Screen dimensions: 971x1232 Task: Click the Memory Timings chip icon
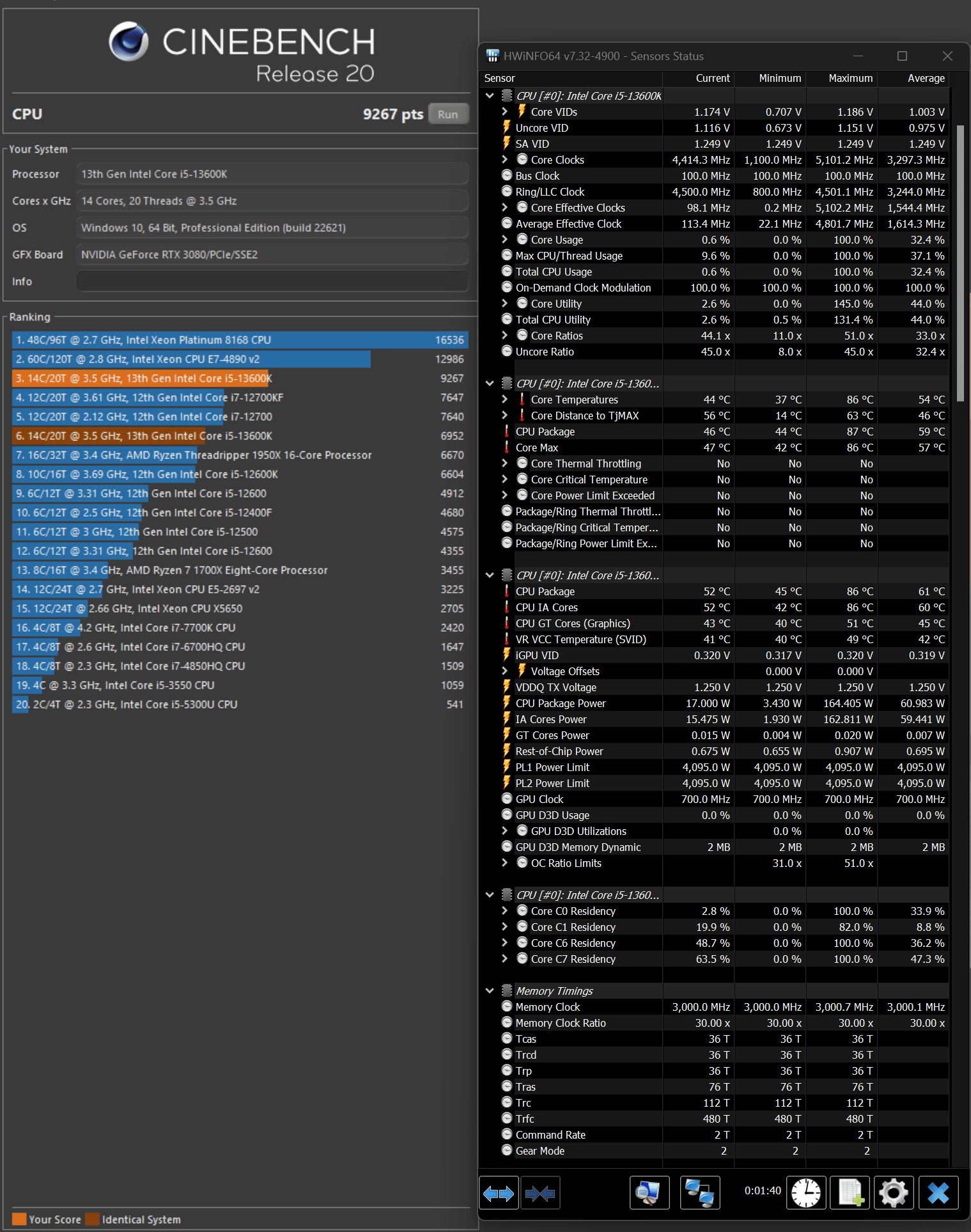point(507,991)
